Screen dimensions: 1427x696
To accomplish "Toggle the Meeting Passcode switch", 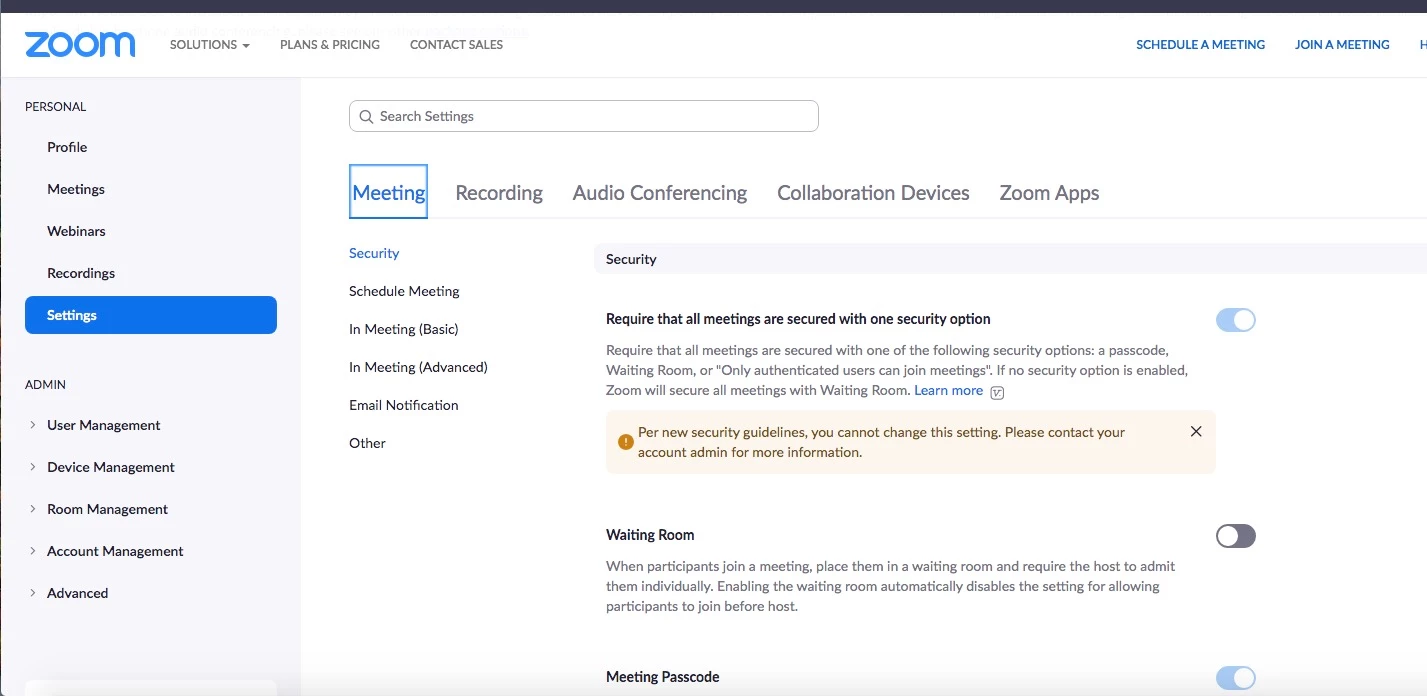I will click(1236, 678).
